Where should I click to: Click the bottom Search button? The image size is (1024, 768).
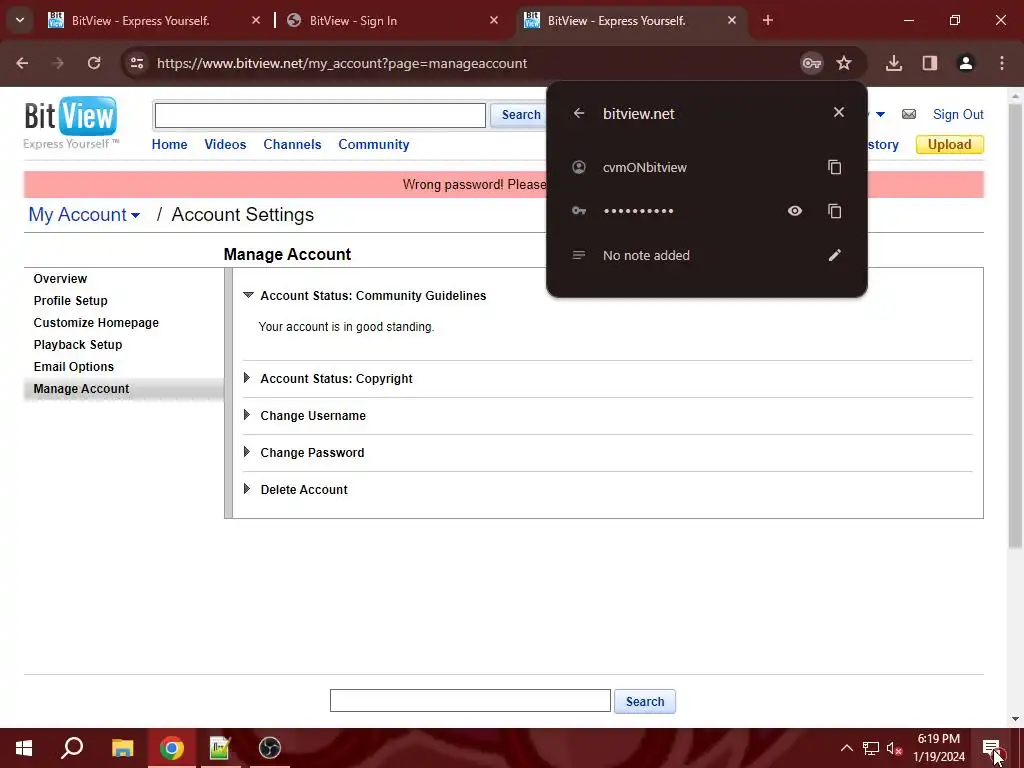[645, 701]
